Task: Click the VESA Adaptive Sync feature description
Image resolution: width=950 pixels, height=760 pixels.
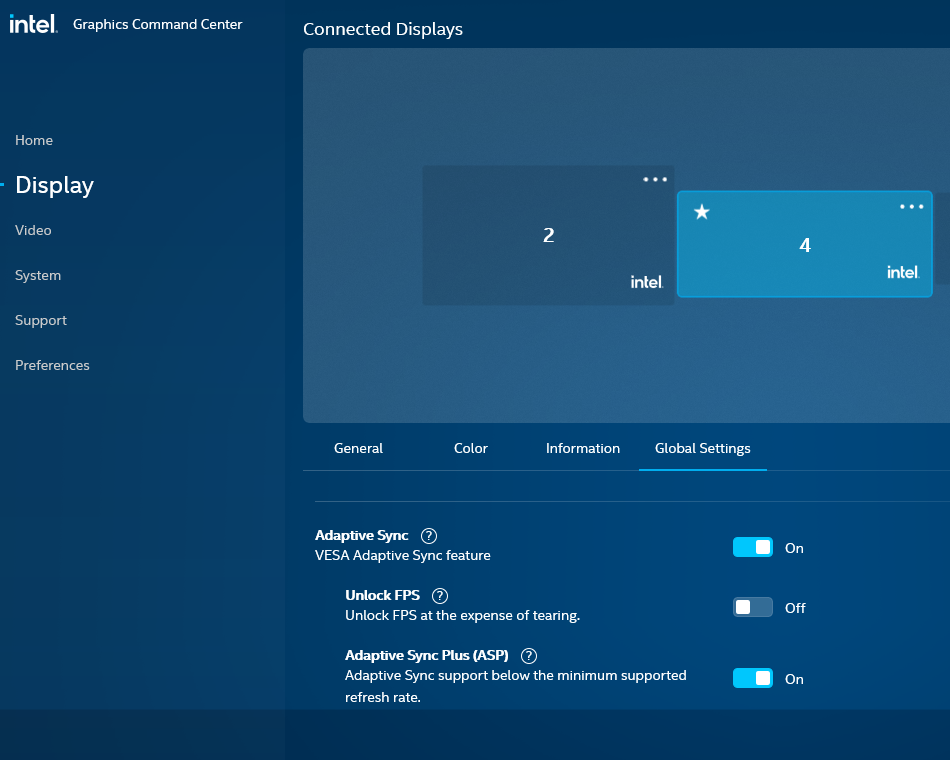Action: [403, 556]
